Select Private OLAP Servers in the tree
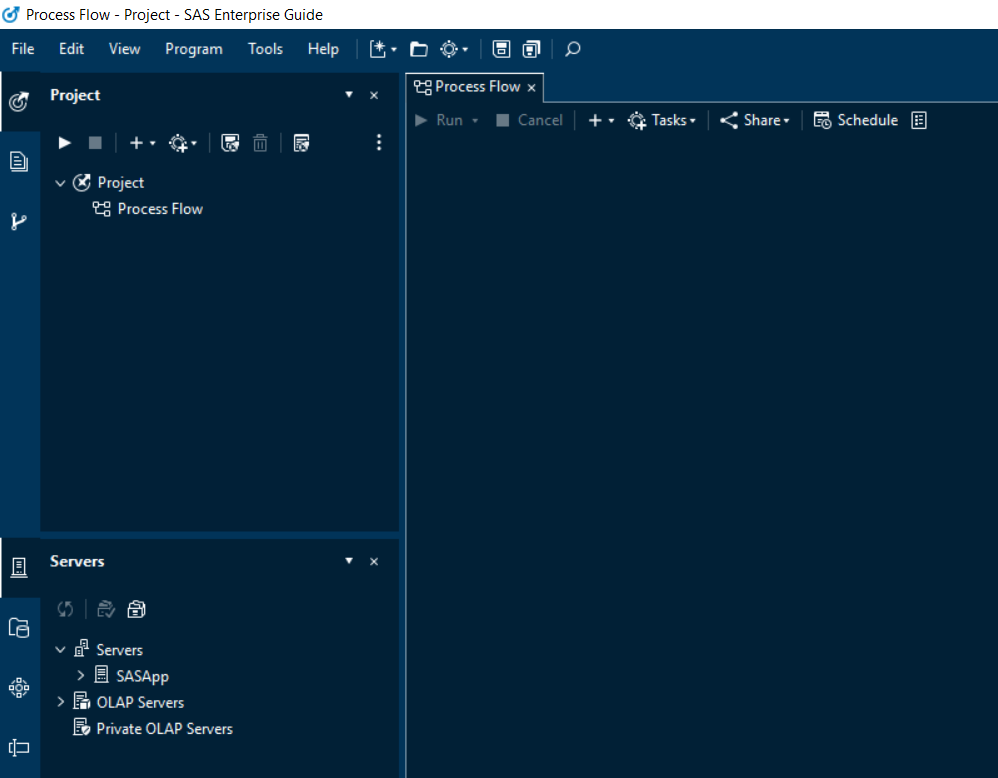 [164, 728]
